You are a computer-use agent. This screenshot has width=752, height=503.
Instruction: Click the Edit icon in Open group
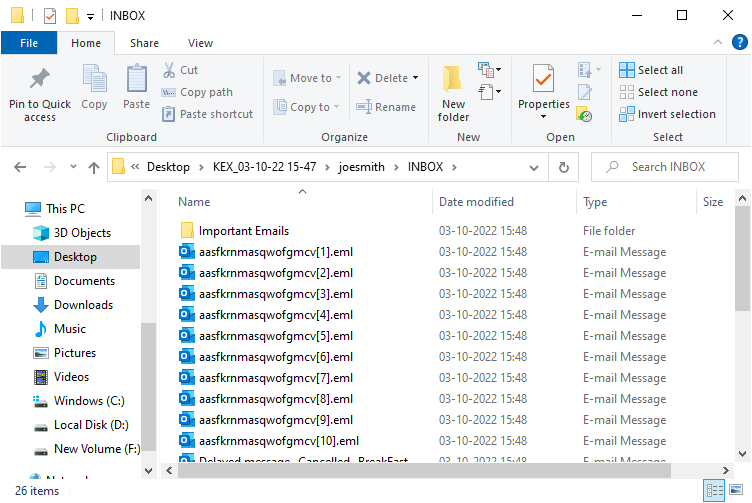point(585,92)
